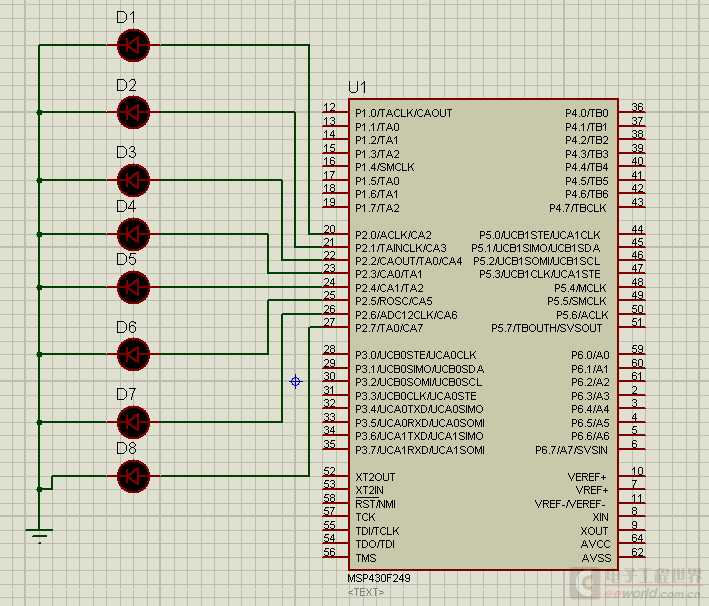Click the TDO/TDI pin label
The width and height of the screenshot is (709, 606).
tap(375, 544)
